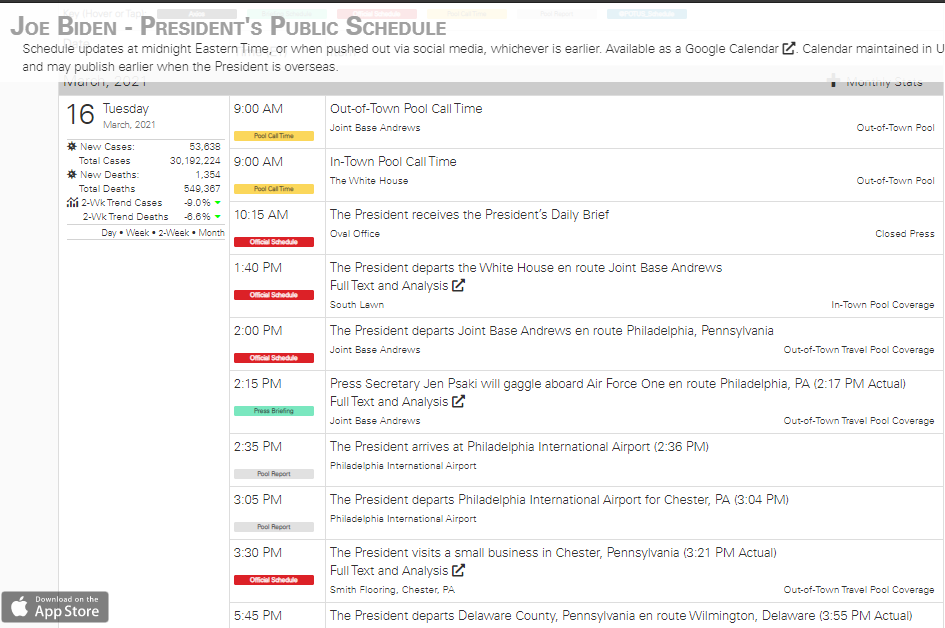Viewport: 945px width, 628px height.
Task: Open the external link icon in the 3:30 PM small business entry
Action: 459,570
